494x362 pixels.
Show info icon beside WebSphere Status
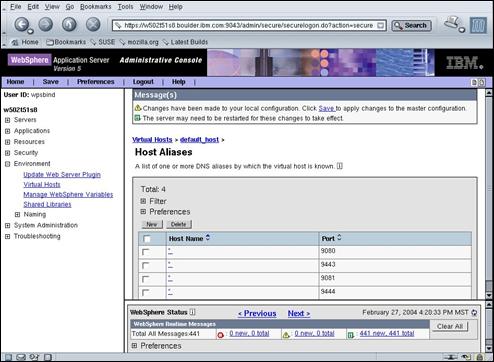(192, 312)
